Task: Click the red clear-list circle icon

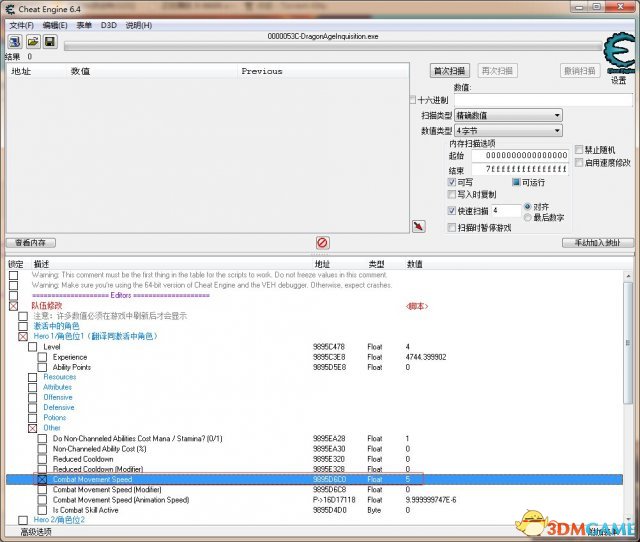Action: pos(322,243)
